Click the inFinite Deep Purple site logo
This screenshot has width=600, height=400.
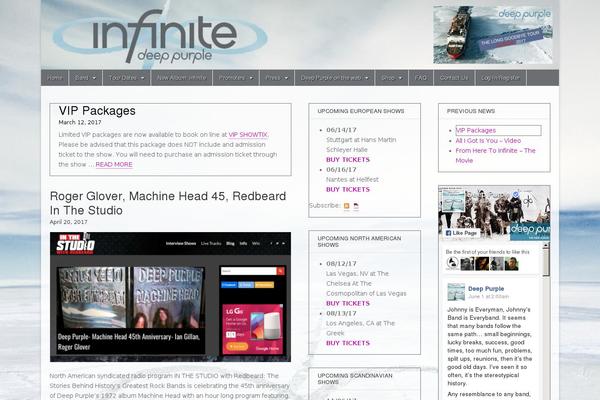(x=160, y=36)
